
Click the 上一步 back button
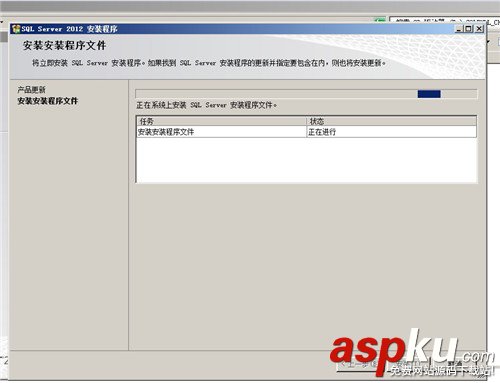point(361,364)
